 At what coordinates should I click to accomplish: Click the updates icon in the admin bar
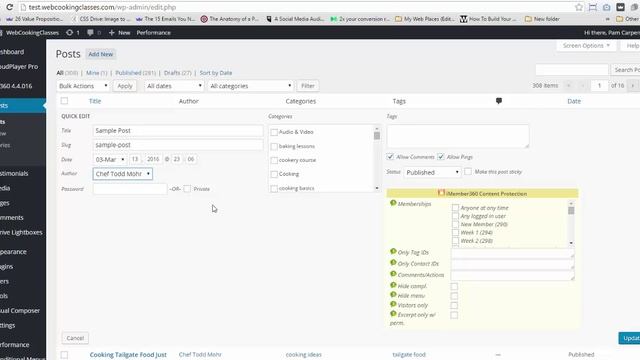(69, 32)
